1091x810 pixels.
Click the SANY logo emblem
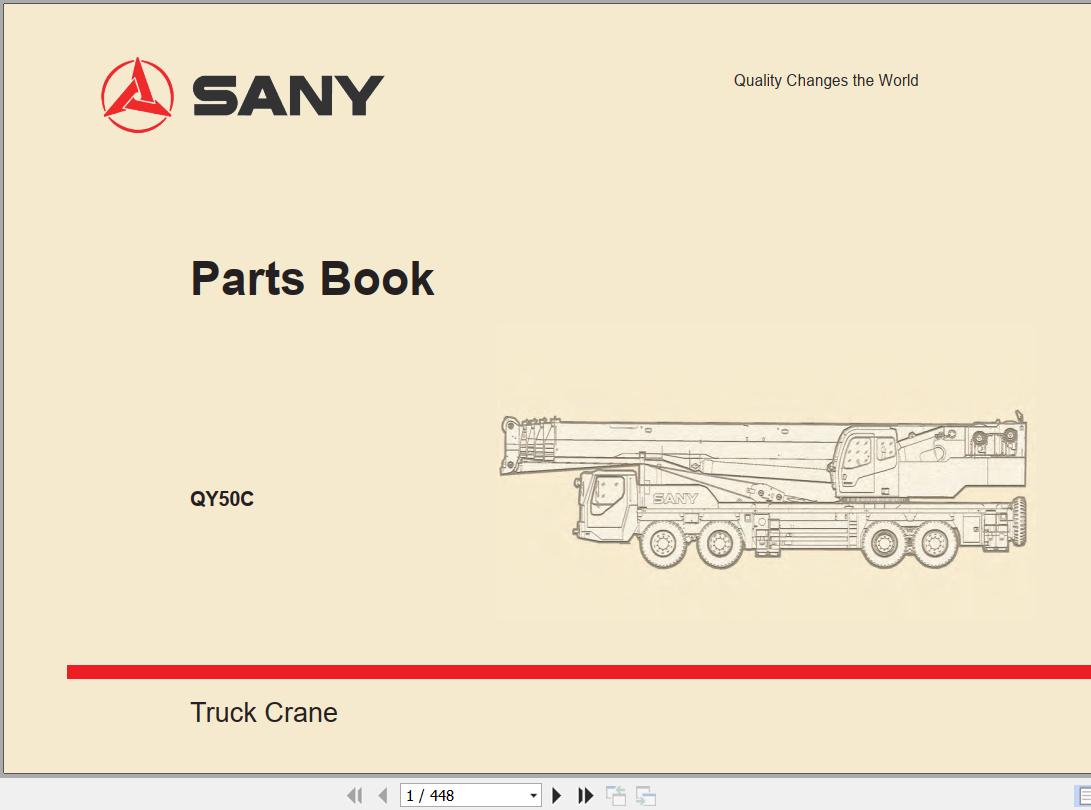point(137,95)
